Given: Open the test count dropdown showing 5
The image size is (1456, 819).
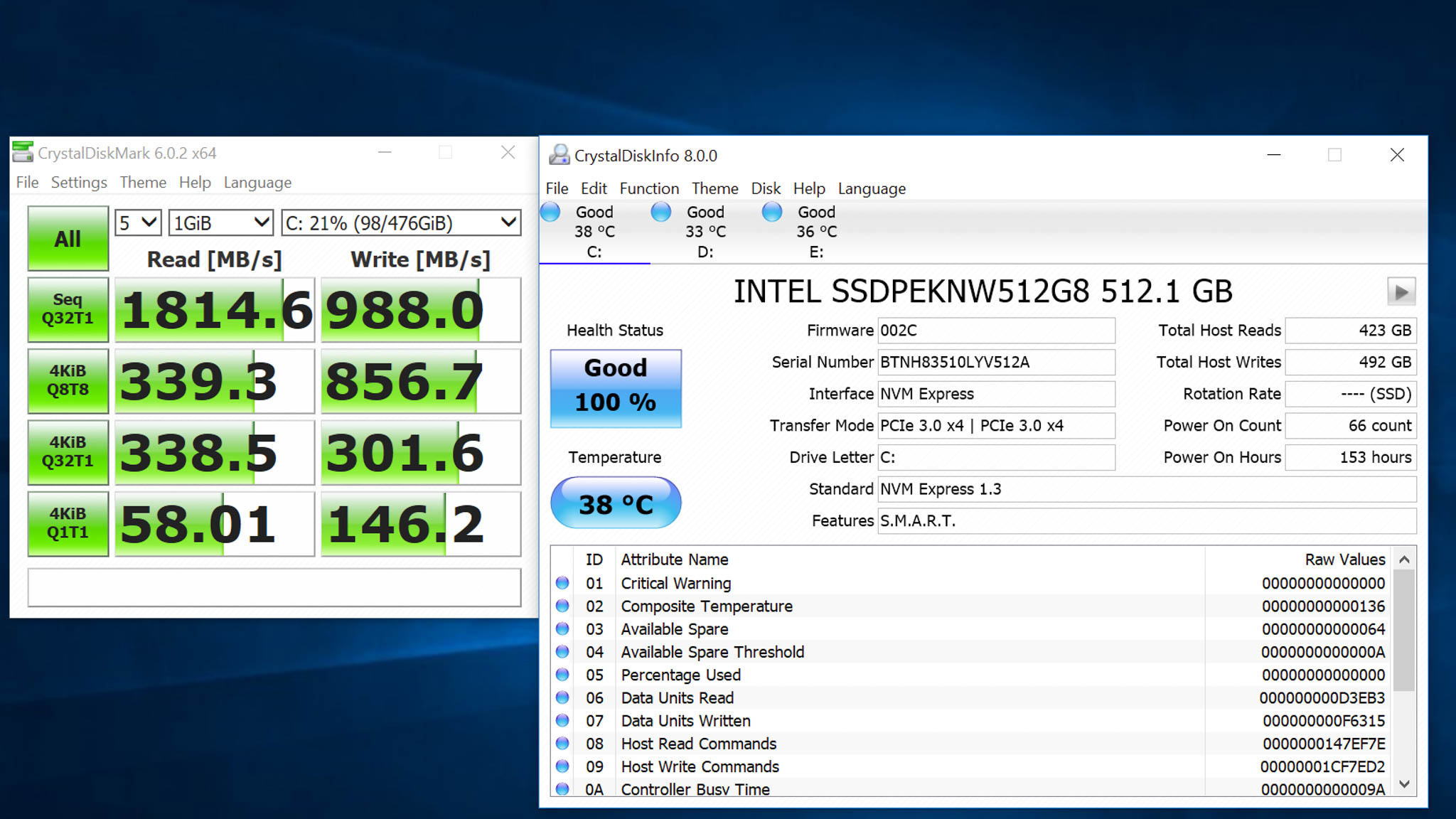Looking at the screenshot, I should click(x=138, y=223).
